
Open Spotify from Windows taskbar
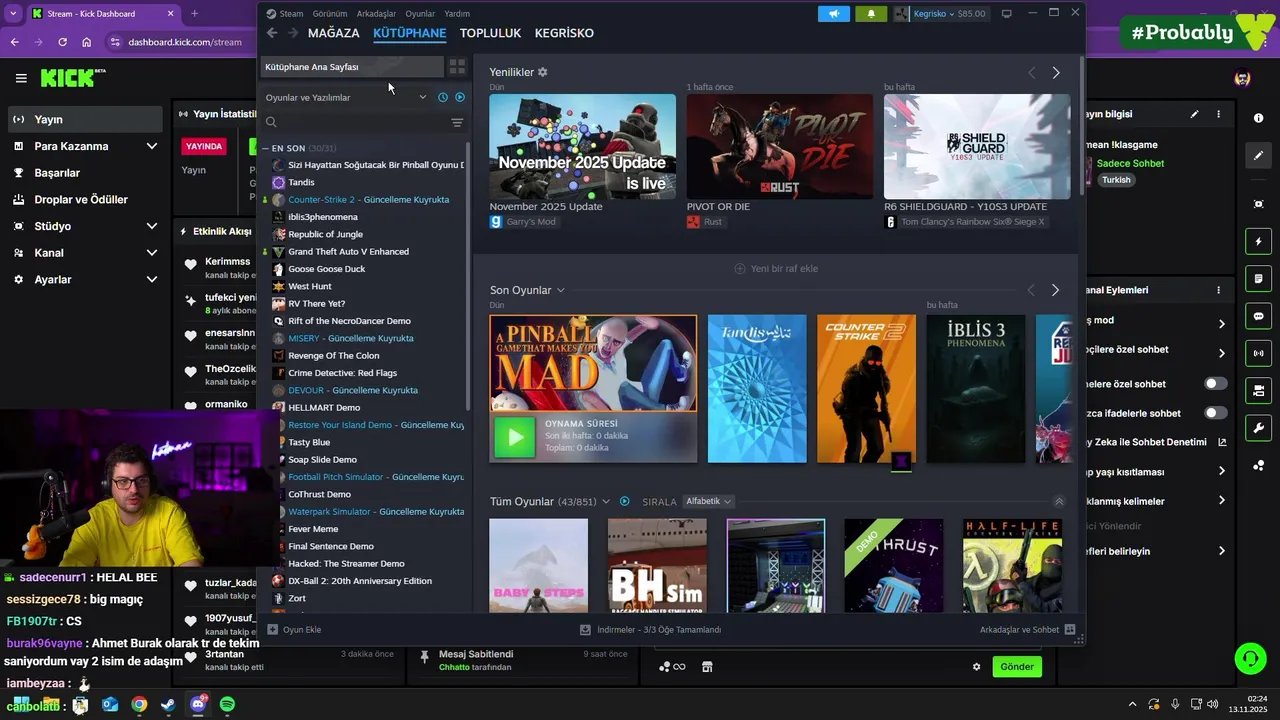227,704
